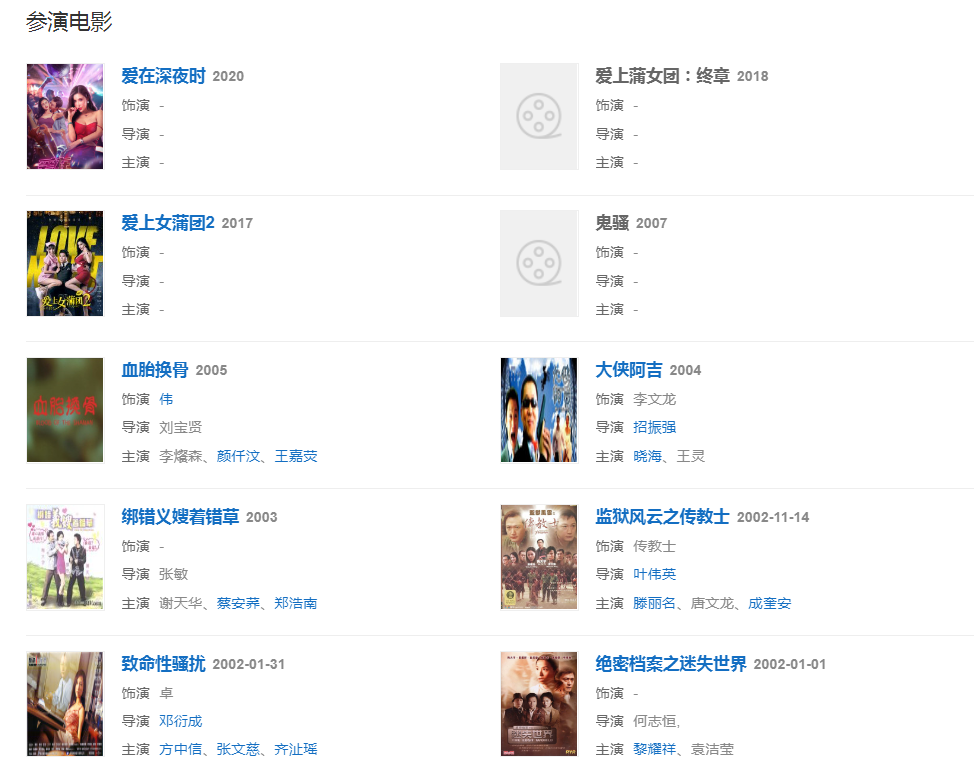
Task: Open the 爱在深夜时 movie poster
Action: click(65, 116)
